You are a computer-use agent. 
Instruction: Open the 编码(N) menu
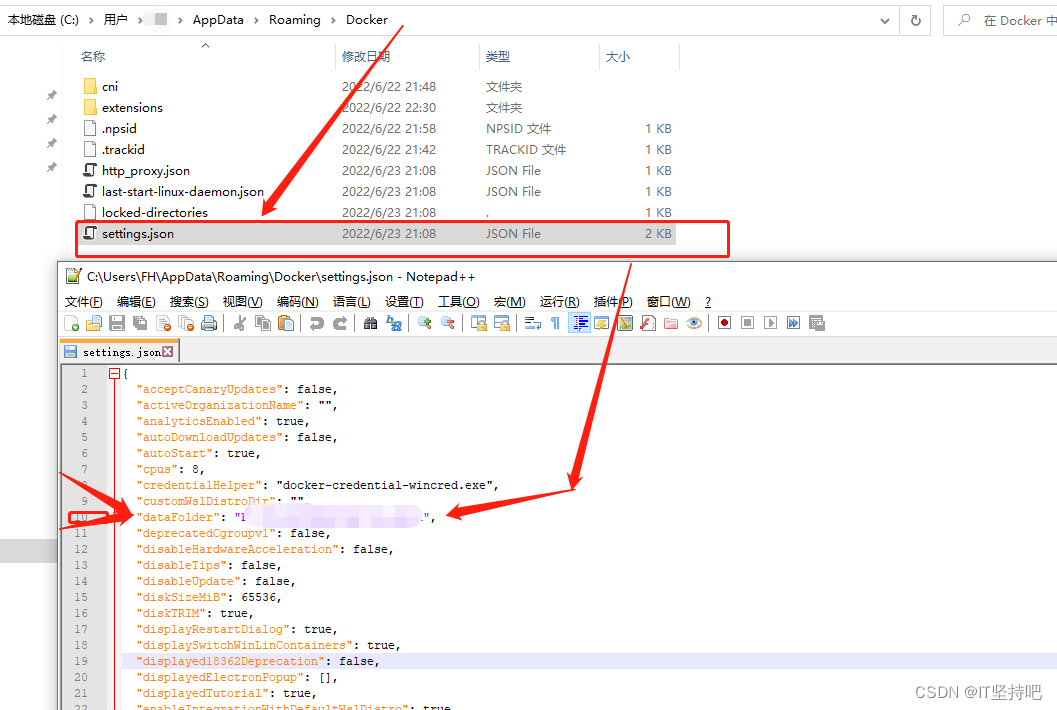pyautogui.click(x=297, y=302)
